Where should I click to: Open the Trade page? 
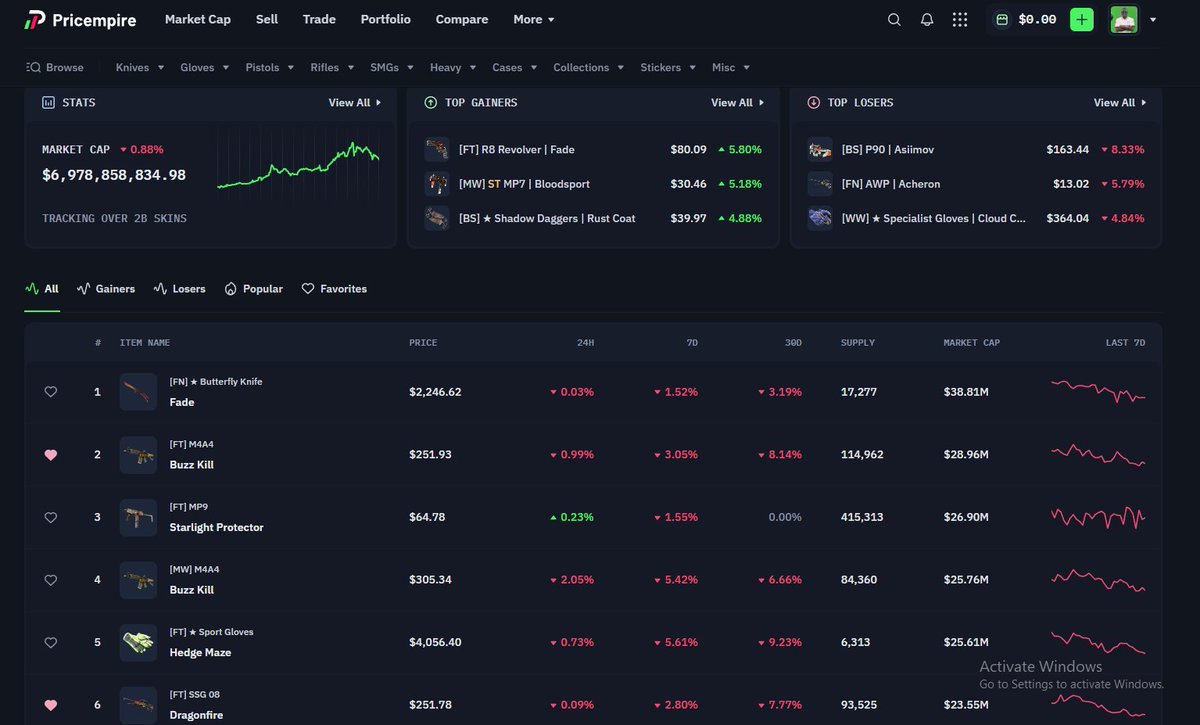click(x=319, y=19)
